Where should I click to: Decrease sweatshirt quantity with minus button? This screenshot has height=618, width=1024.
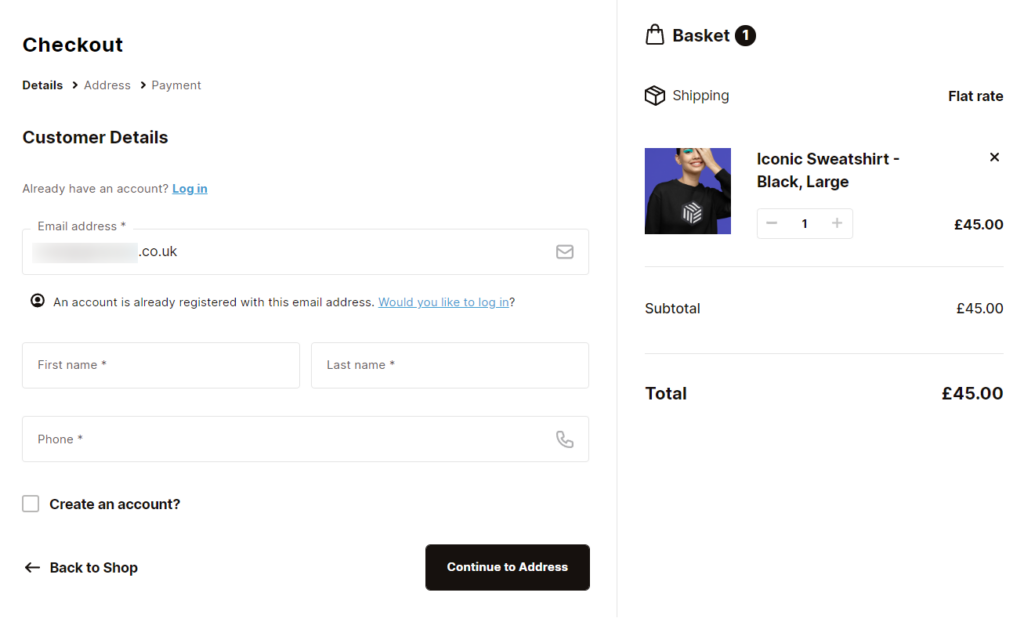click(x=771, y=223)
